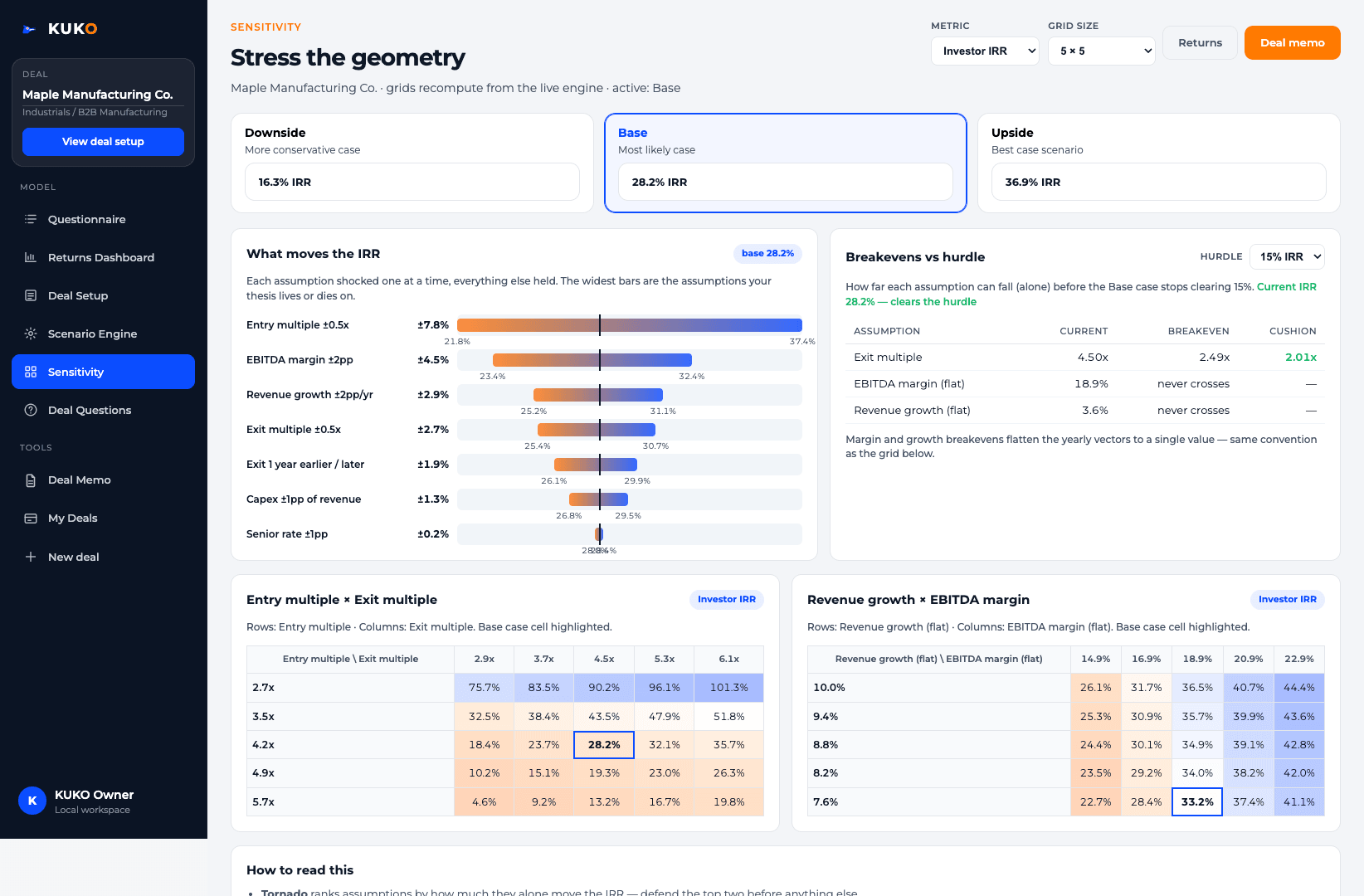This screenshot has width=1364, height=896.
Task: Click the EBITDA margin ±2pp tornado bar
Action: (x=592, y=360)
